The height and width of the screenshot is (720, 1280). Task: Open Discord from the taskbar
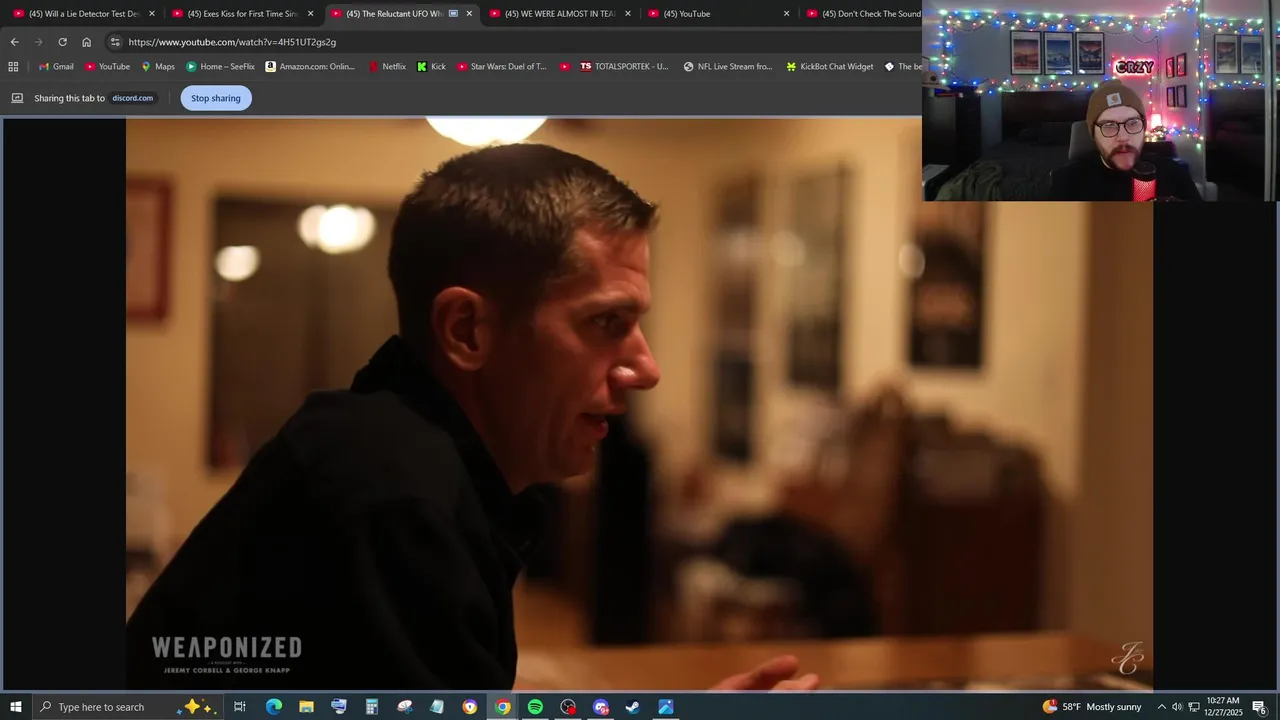(x=601, y=707)
